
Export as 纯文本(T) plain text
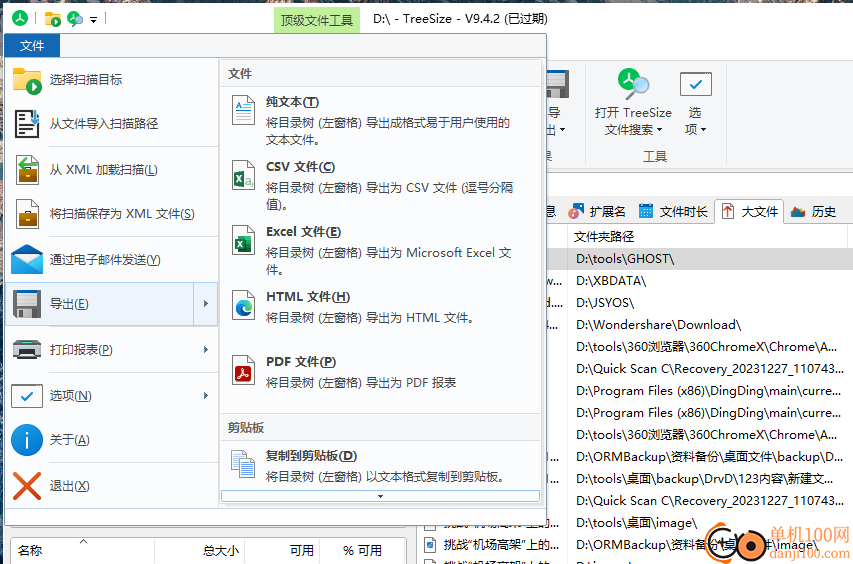(x=380, y=120)
